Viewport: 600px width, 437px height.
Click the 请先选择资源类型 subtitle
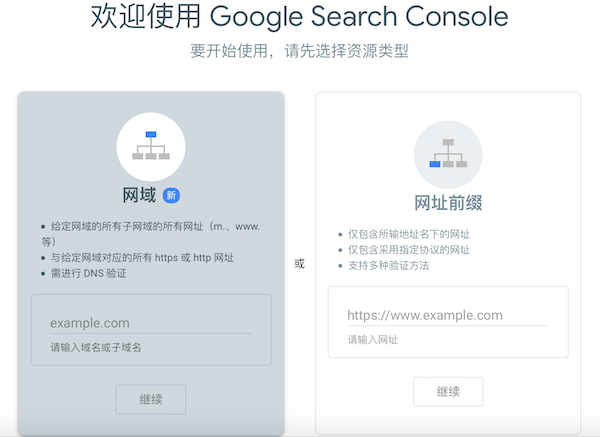pos(299,51)
